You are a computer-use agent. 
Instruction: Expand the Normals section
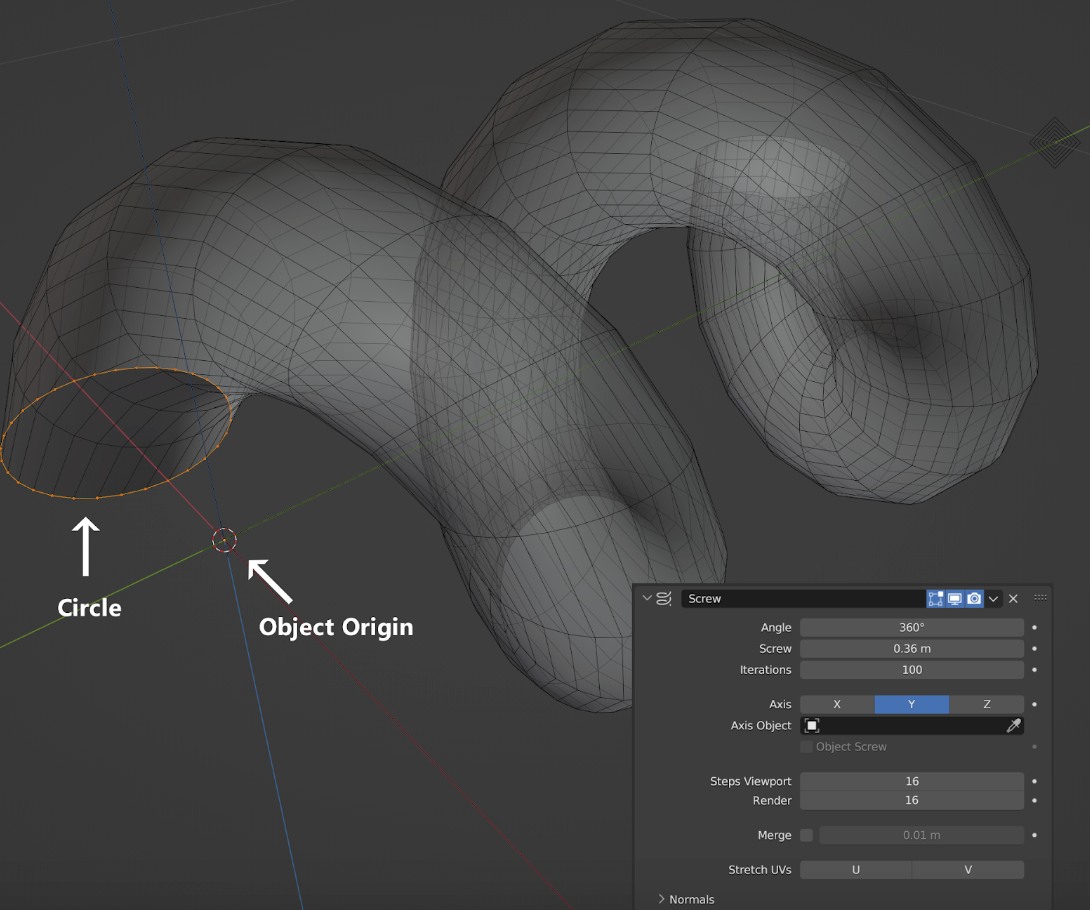click(x=689, y=899)
